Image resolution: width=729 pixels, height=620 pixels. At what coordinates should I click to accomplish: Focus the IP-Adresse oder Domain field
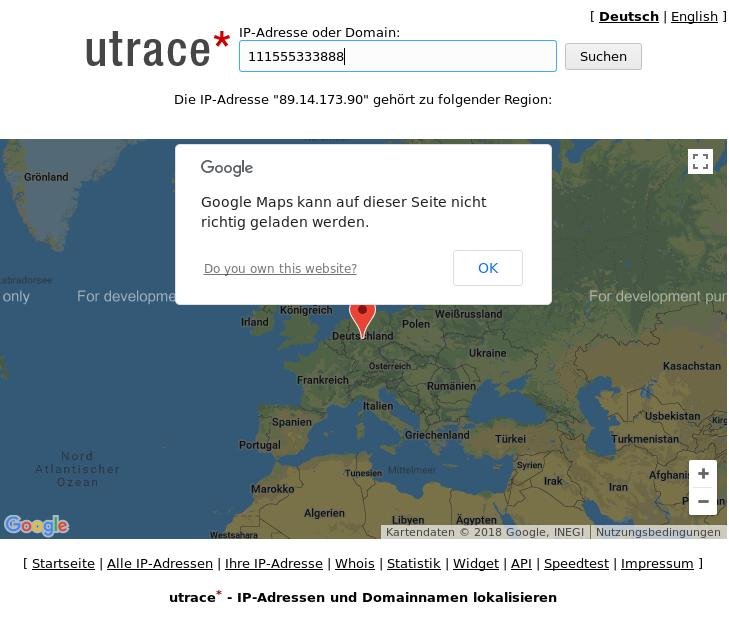point(398,56)
